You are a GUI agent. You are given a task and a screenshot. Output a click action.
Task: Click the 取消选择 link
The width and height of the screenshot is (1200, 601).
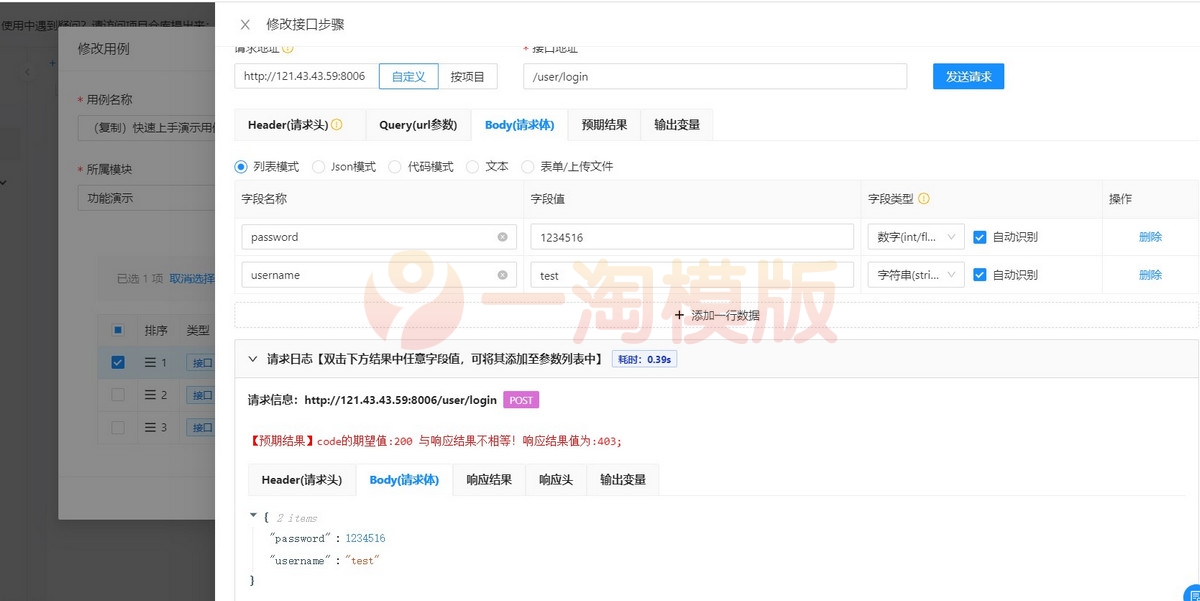[x=191, y=279]
